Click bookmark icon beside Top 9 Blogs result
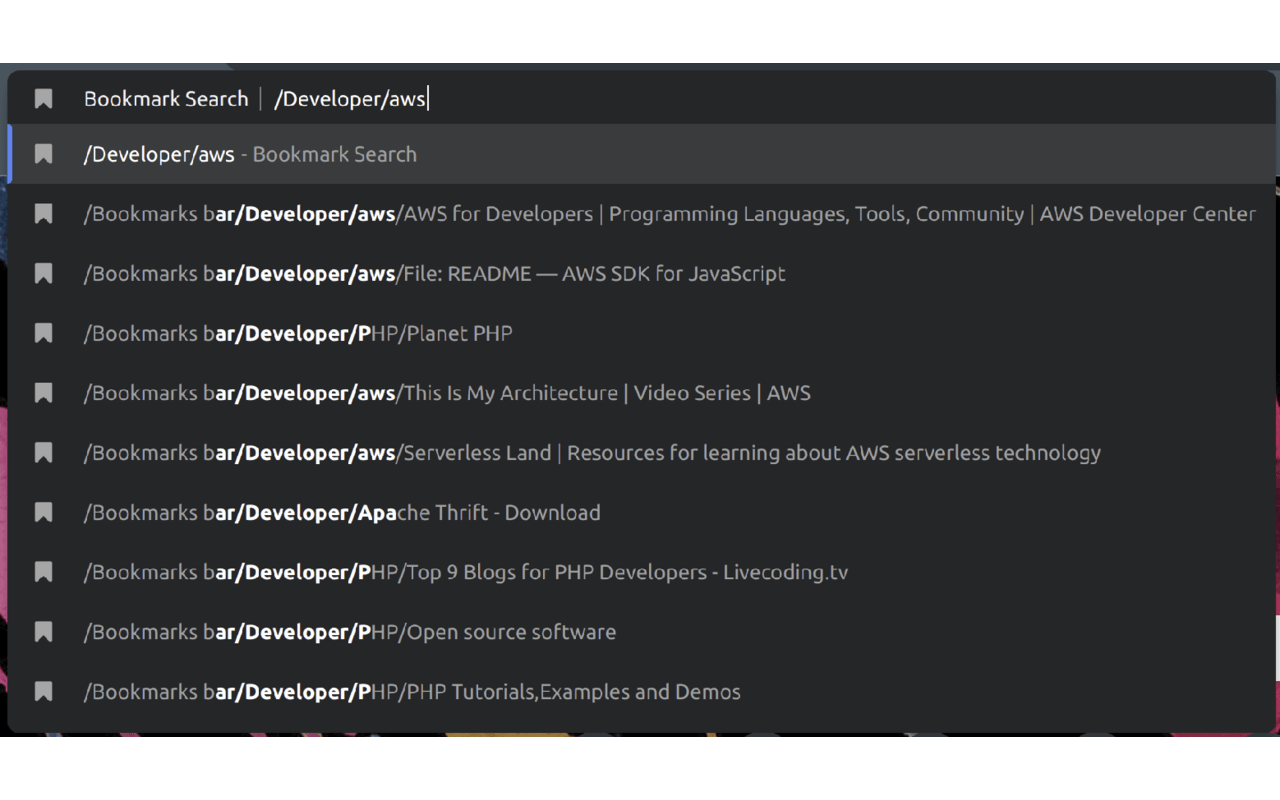The height and width of the screenshot is (800, 1280). tap(43, 572)
